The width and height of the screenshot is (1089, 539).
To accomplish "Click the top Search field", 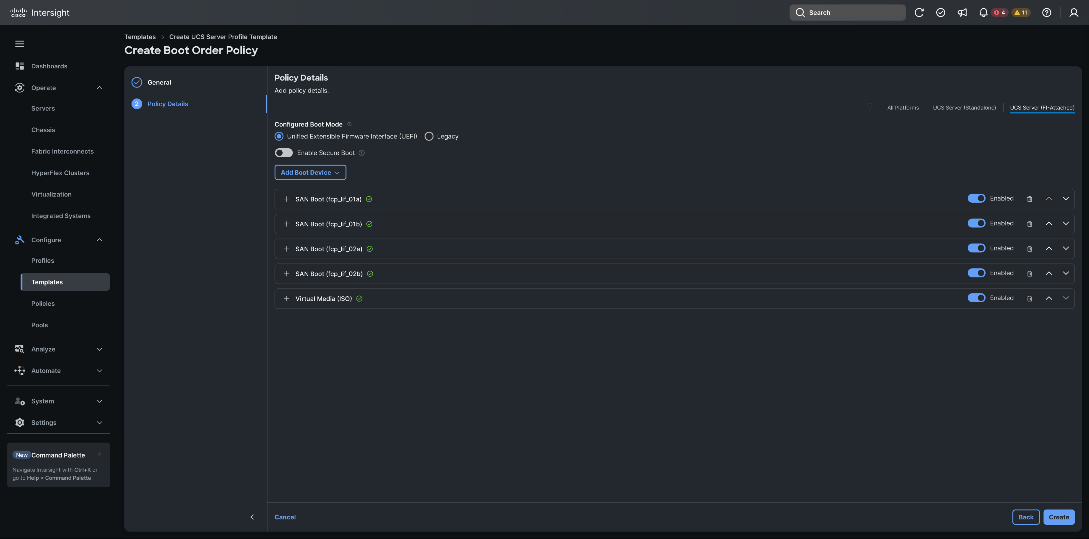I will [x=847, y=13].
